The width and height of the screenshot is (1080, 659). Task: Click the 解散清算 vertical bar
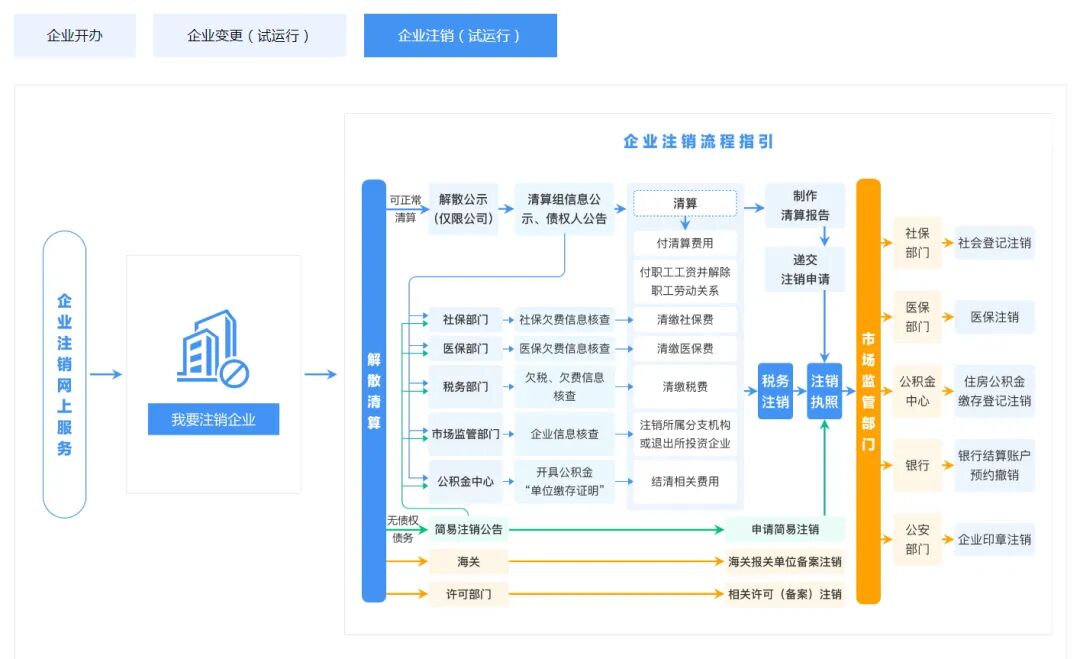(x=371, y=390)
